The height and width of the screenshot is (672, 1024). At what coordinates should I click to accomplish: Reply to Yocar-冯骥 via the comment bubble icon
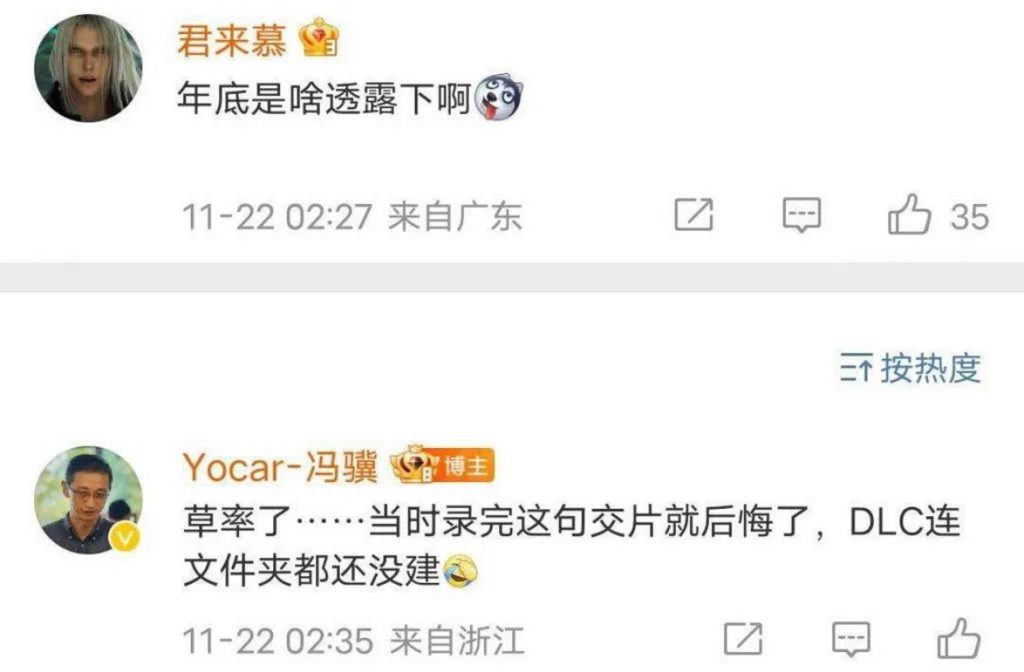tap(851, 639)
